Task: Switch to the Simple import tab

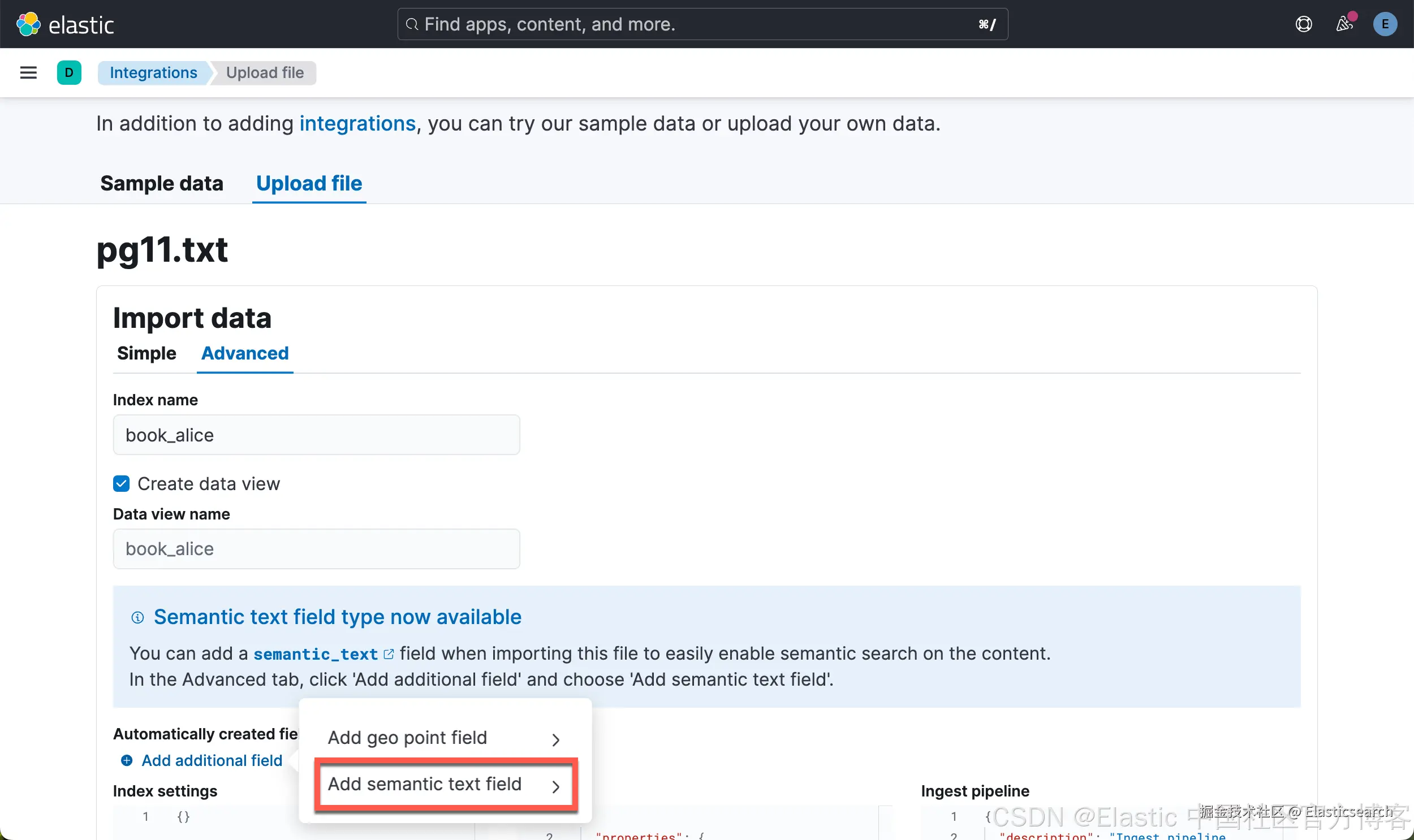Action: (x=146, y=353)
